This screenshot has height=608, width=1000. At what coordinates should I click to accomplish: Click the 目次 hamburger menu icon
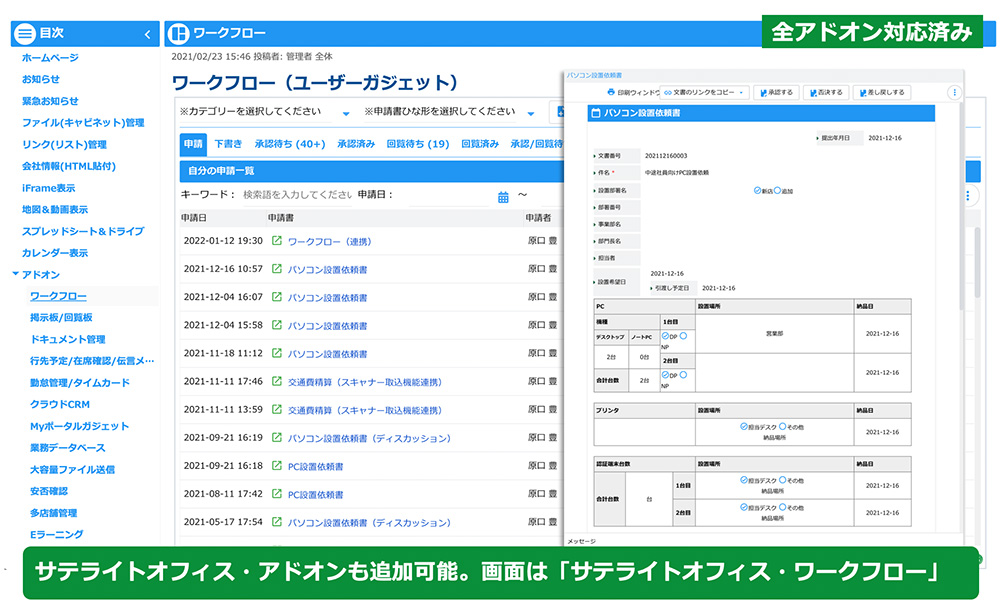(25, 33)
